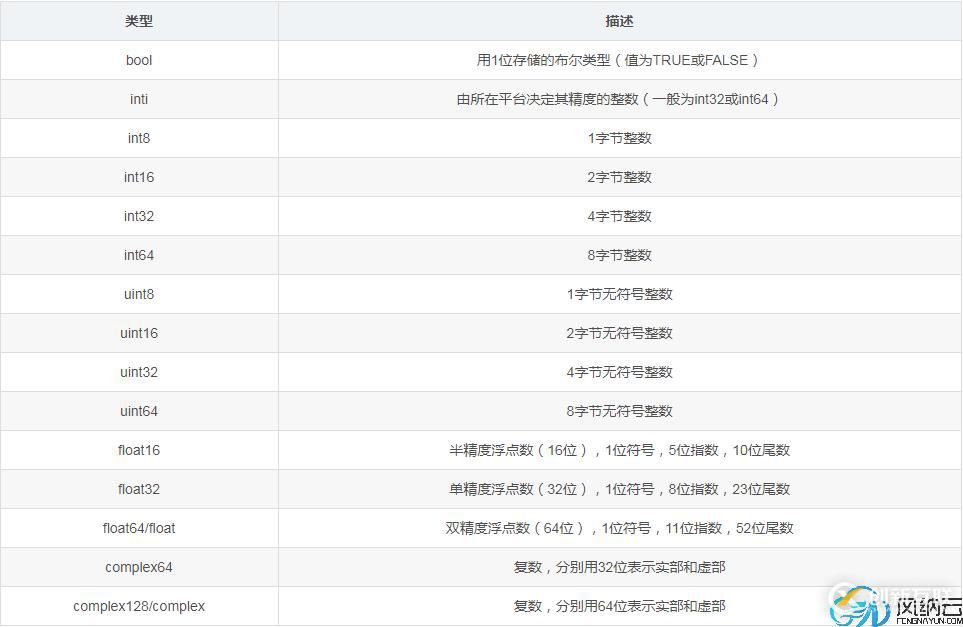
Task: Click the description 2字节整数
Action: [x=619, y=177]
